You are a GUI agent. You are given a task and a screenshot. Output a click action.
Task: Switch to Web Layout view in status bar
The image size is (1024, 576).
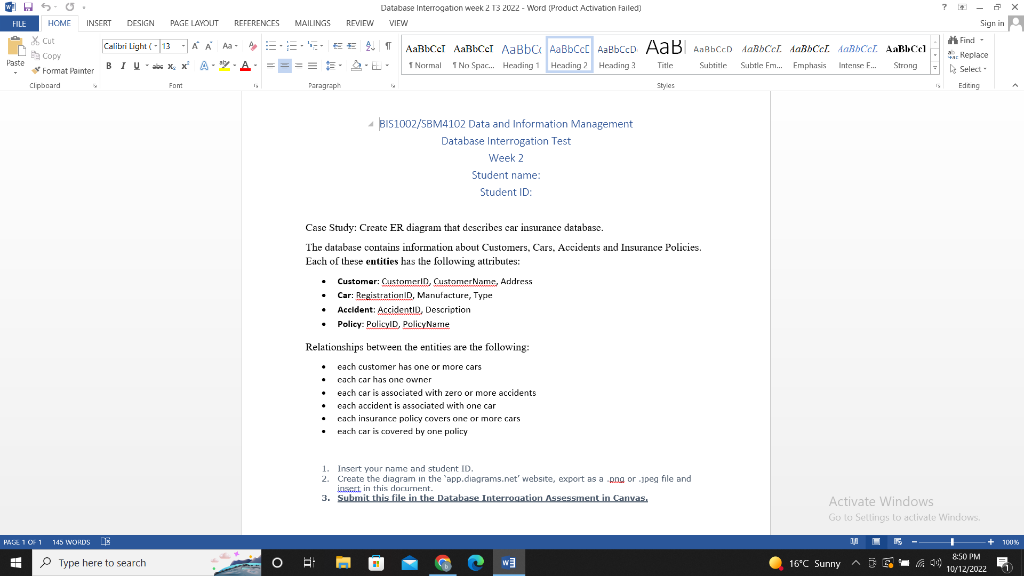898,542
